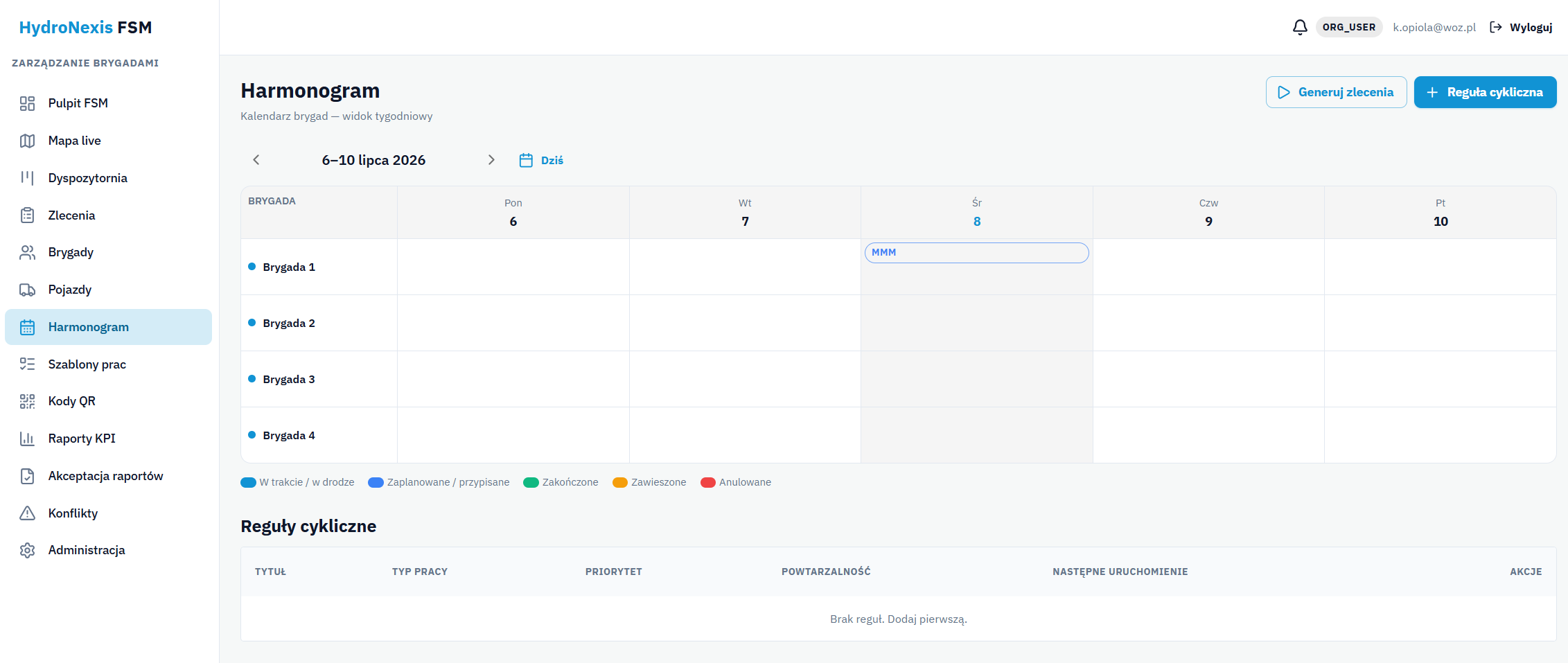Click the TYP PRACY column header

coord(420,572)
